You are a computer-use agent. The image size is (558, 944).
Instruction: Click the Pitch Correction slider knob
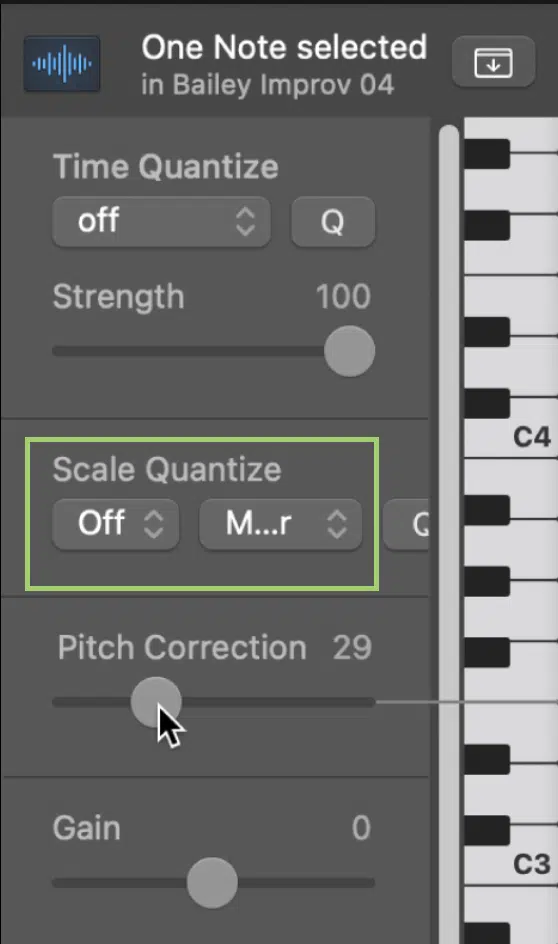(156, 702)
